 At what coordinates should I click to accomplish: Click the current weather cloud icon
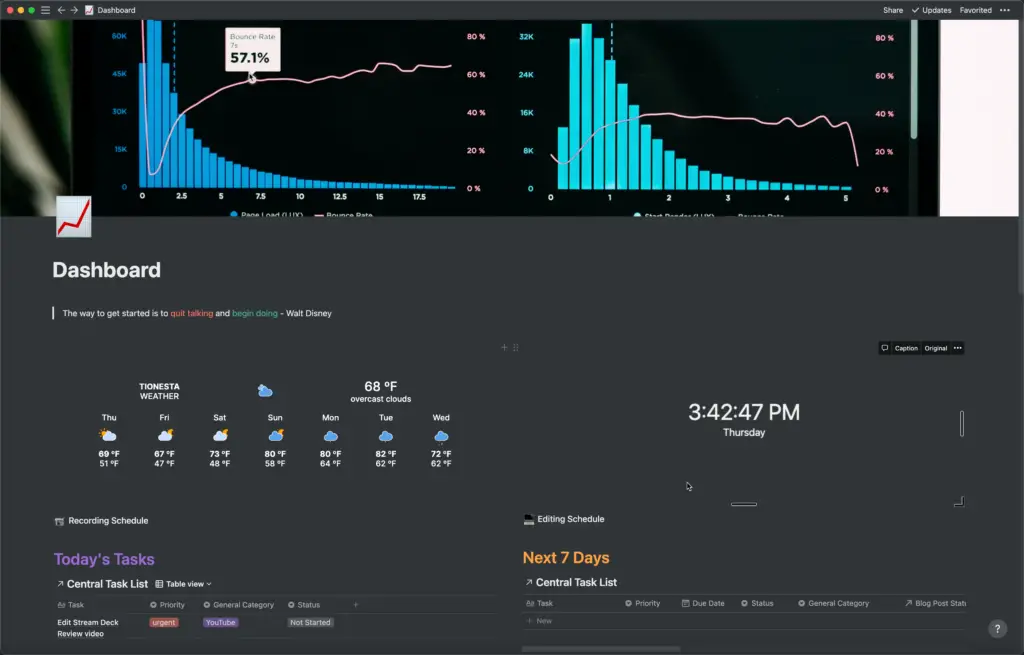coord(264,391)
